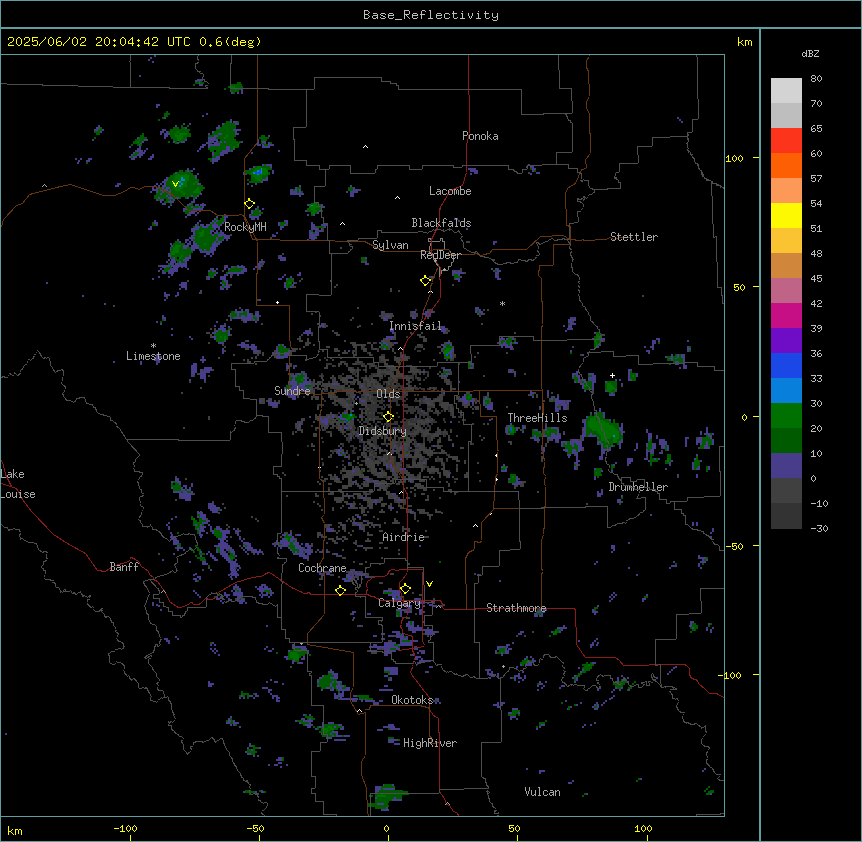Click the large green echo east of ThreeHills
The height and width of the screenshot is (842, 862).
pos(603,430)
